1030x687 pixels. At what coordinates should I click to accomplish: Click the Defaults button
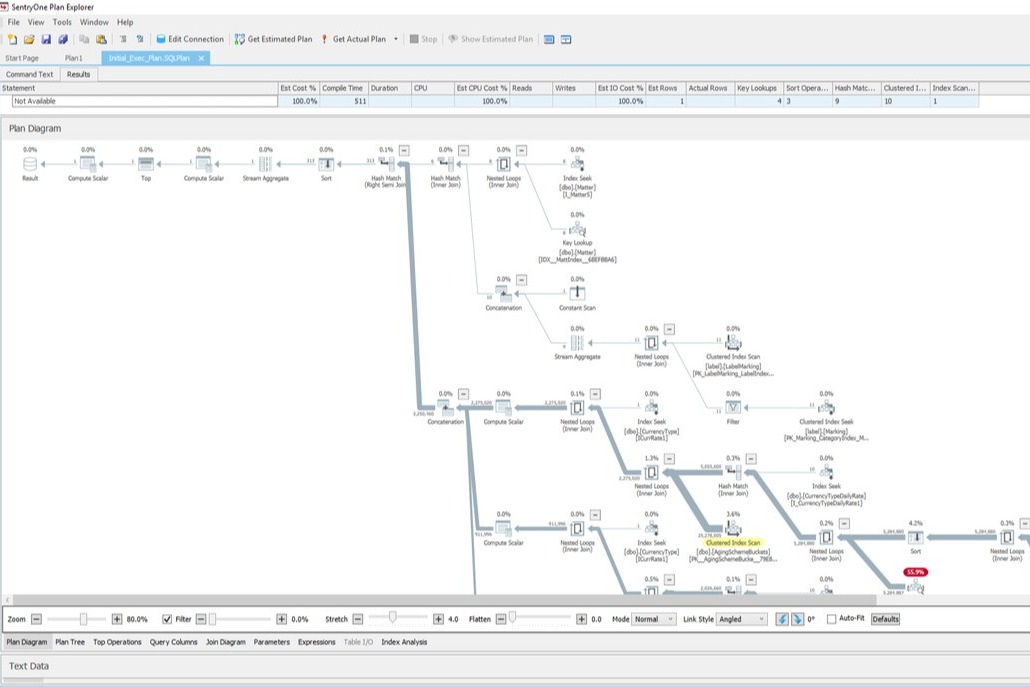[x=885, y=619]
